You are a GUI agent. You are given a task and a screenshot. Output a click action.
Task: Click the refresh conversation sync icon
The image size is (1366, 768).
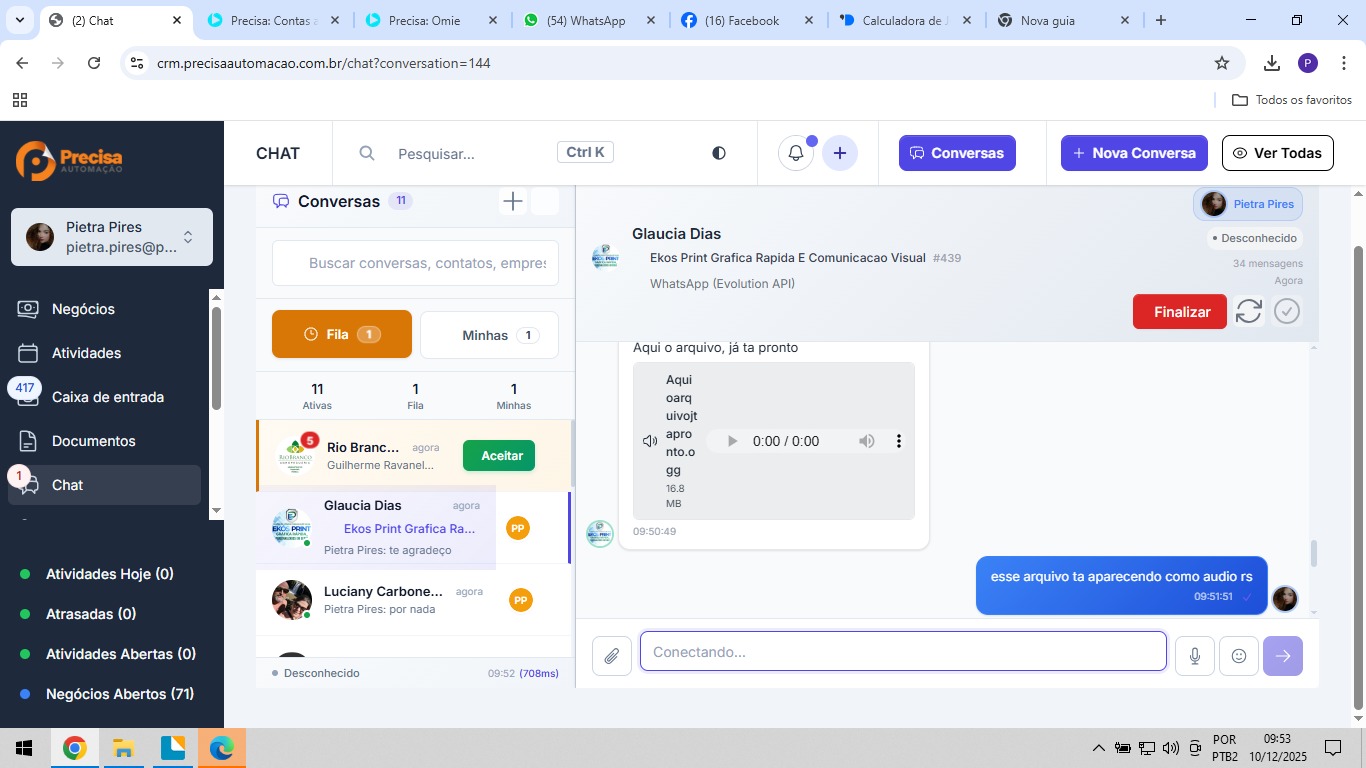[x=1248, y=312]
